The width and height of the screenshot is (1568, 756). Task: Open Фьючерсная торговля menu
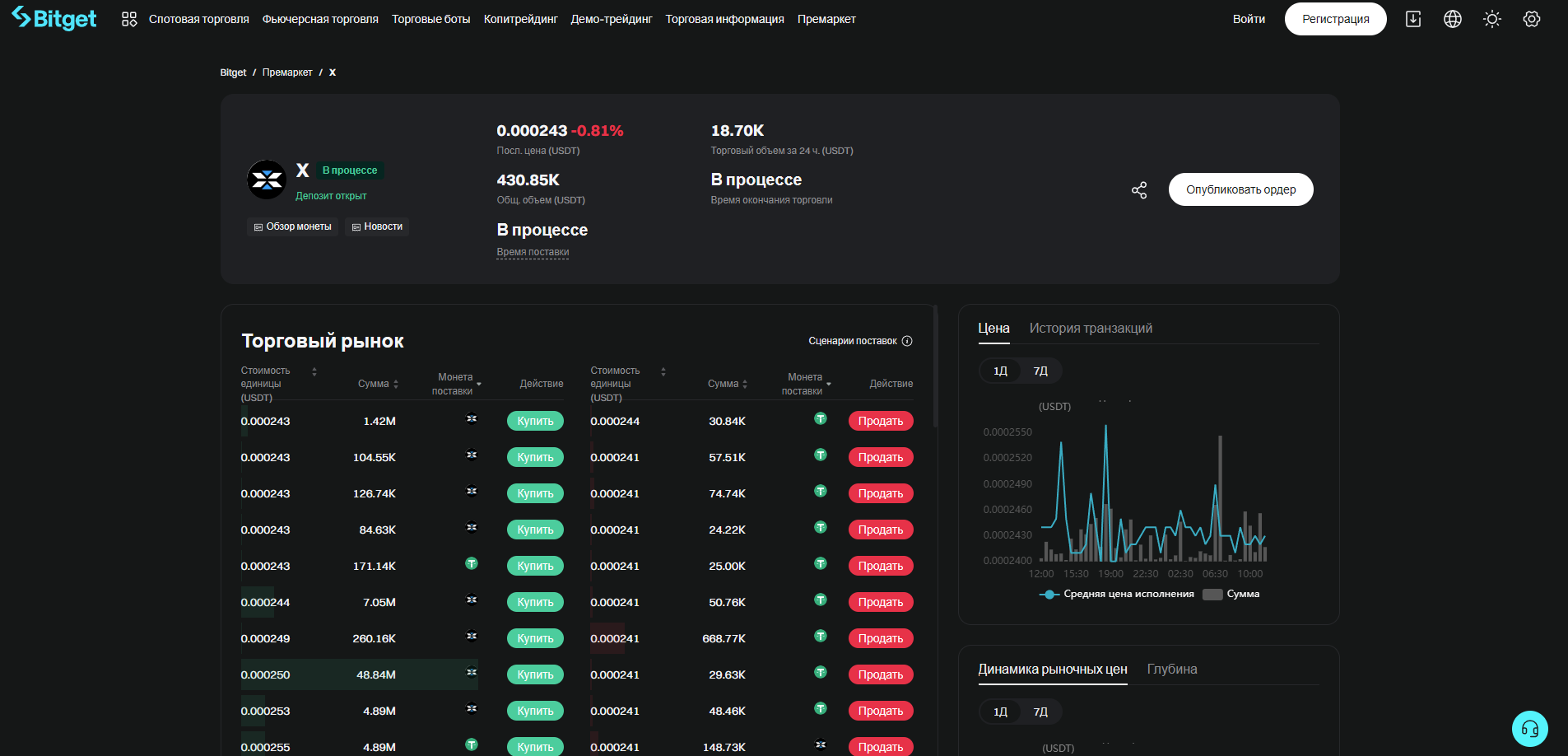pos(320,19)
